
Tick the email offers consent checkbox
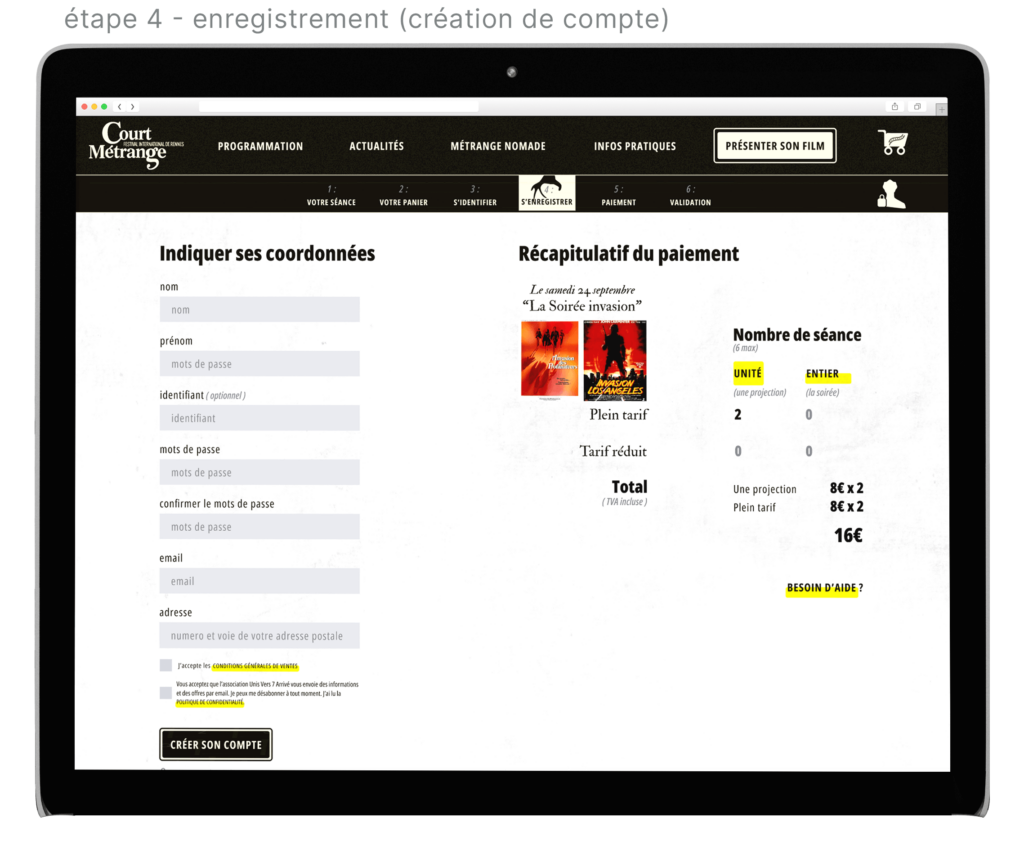coord(165,692)
